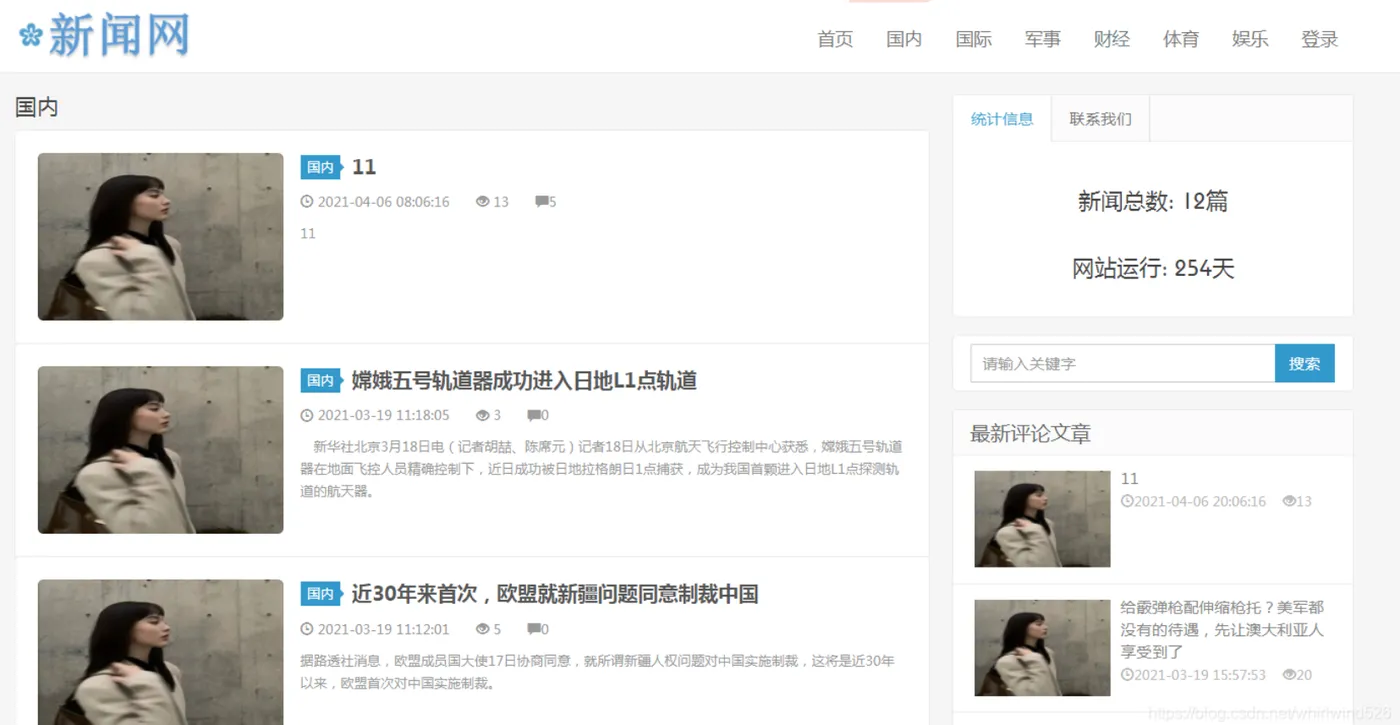Viewport: 1400px width, 725px height.
Task: Open the 娱乐 navigation section
Action: click(x=1250, y=39)
